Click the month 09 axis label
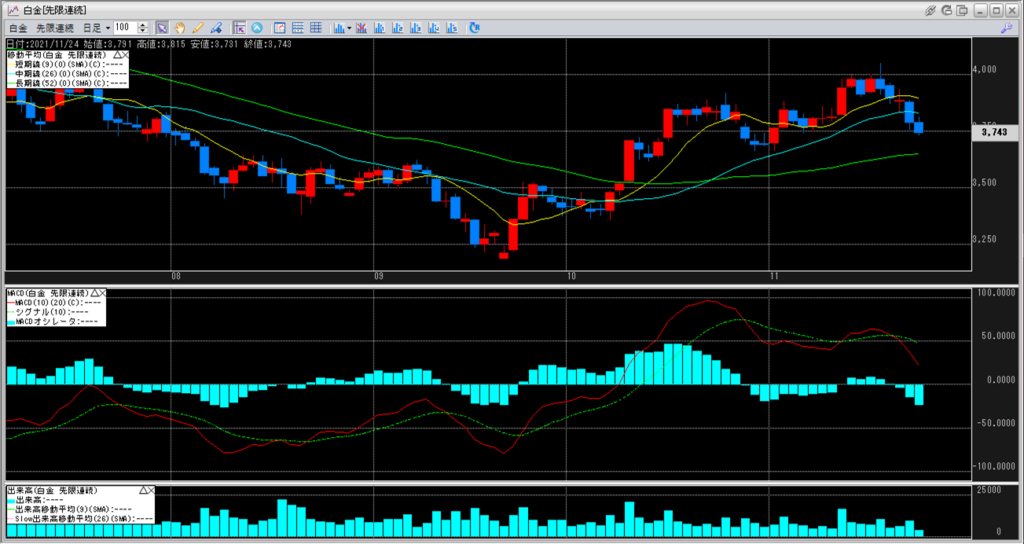Image resolution: width=1024 pixels, height=544 pixels. pos(378,277)
